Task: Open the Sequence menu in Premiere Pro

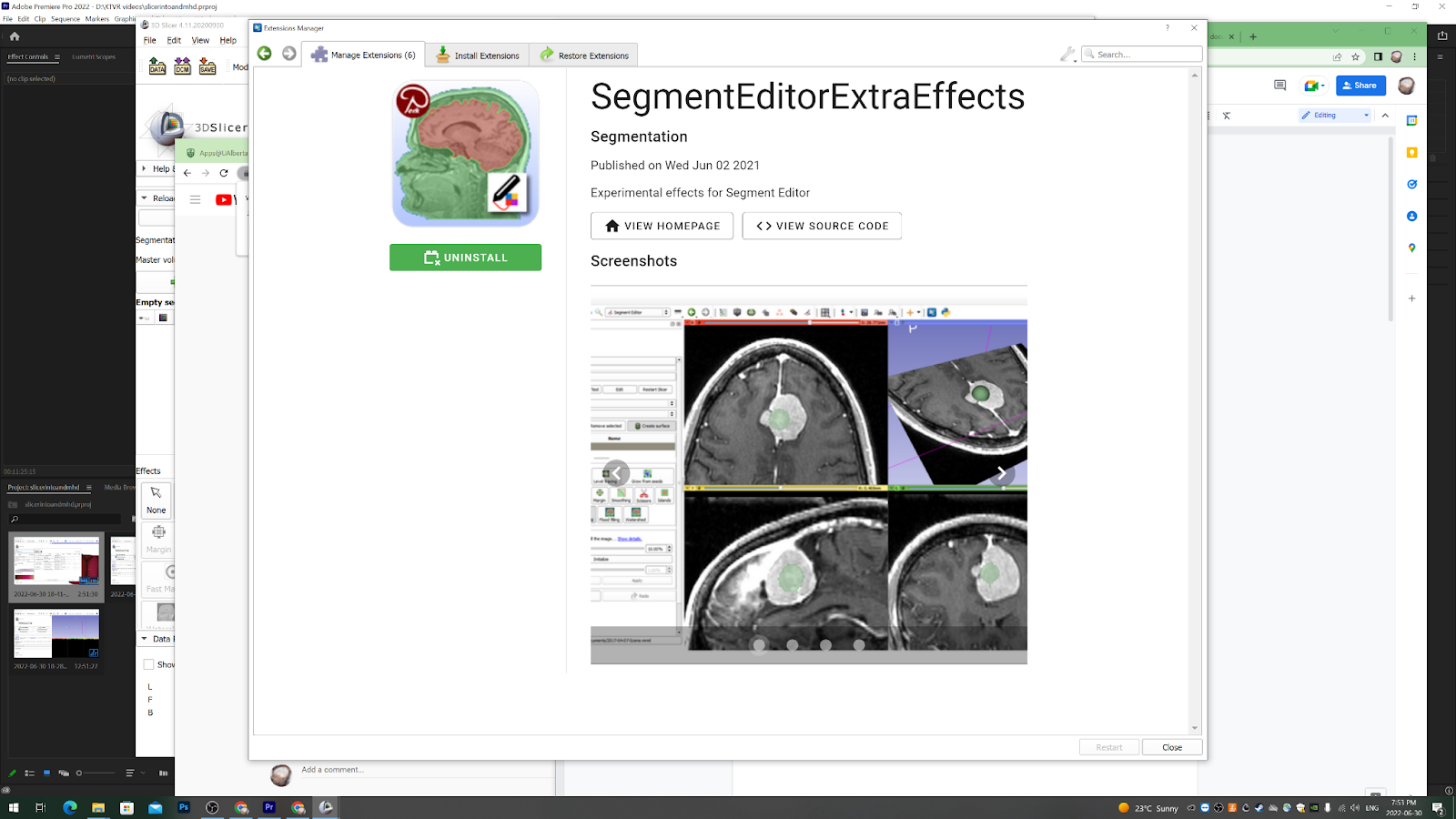Action: pyautogui.click(x=66, y=18)
